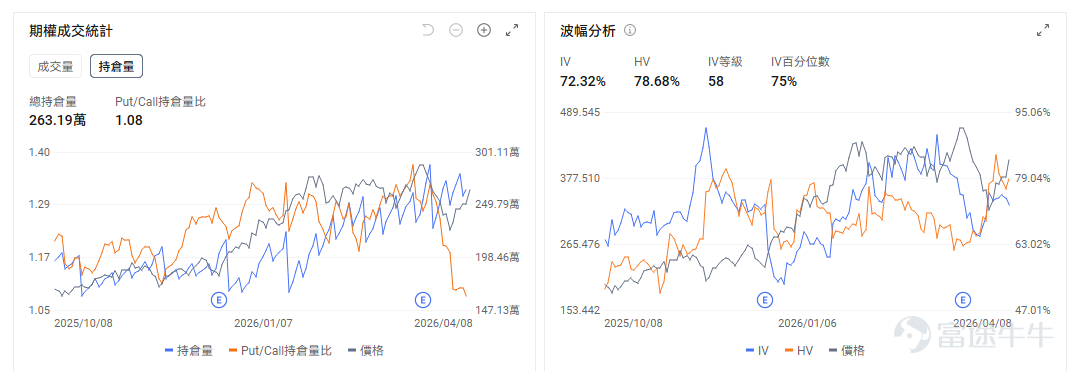Expand 期權成交統計 panel to fullscreen

click(512, 30)
